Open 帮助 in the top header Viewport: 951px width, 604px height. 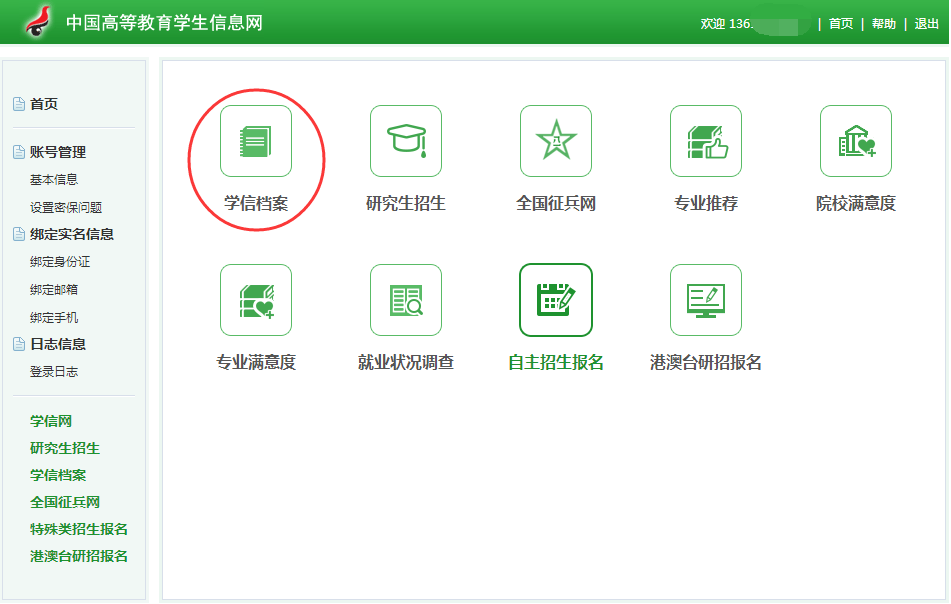tap(884, 24)
